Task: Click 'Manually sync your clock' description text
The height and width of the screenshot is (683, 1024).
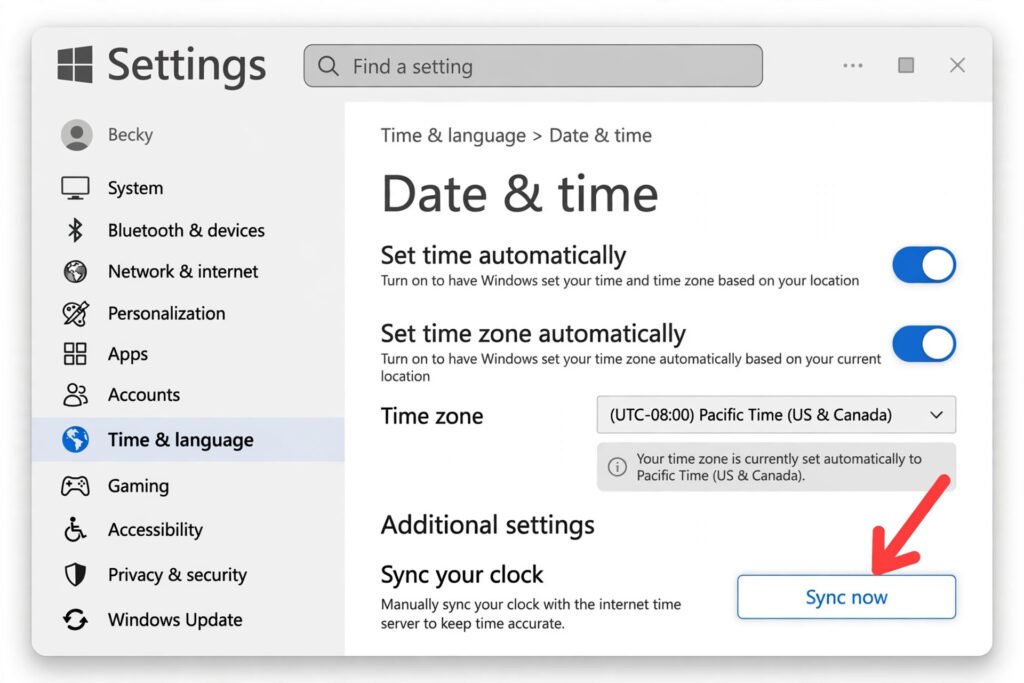Action: 531,614
